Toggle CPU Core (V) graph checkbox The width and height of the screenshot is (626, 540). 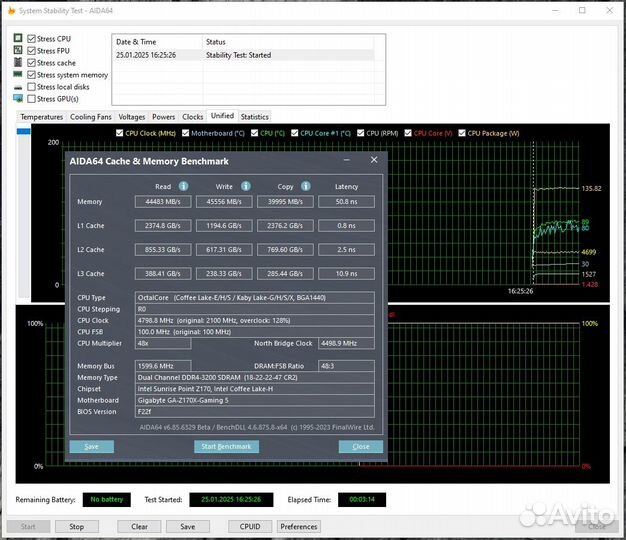[408, 133]
